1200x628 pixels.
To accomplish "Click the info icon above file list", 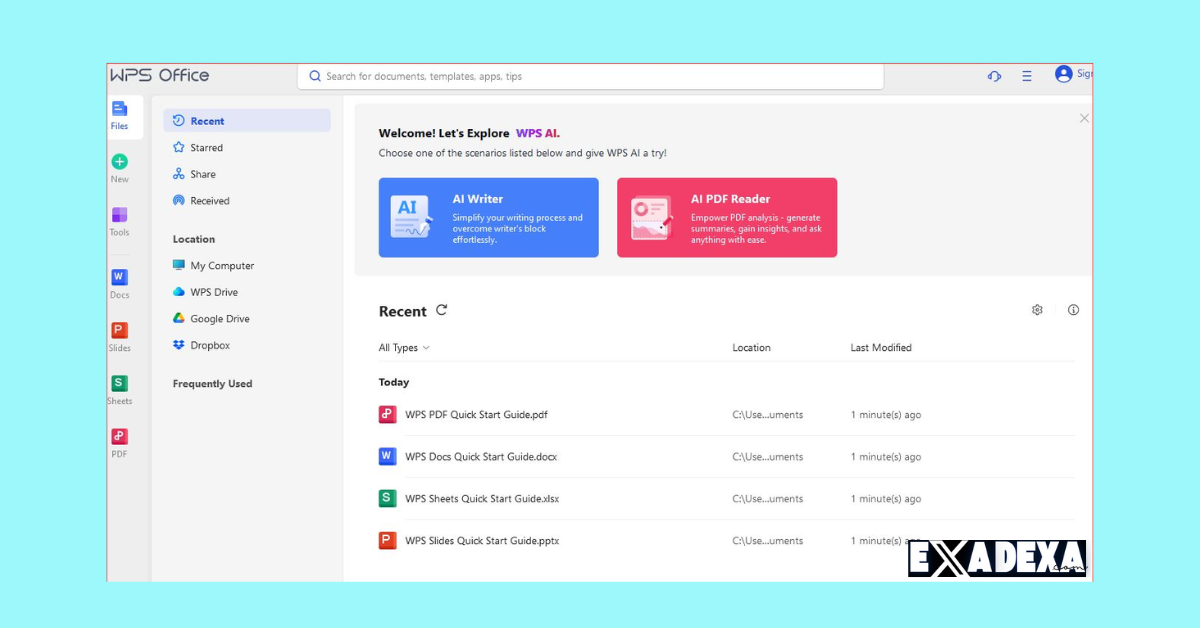I will point(1073,310).
